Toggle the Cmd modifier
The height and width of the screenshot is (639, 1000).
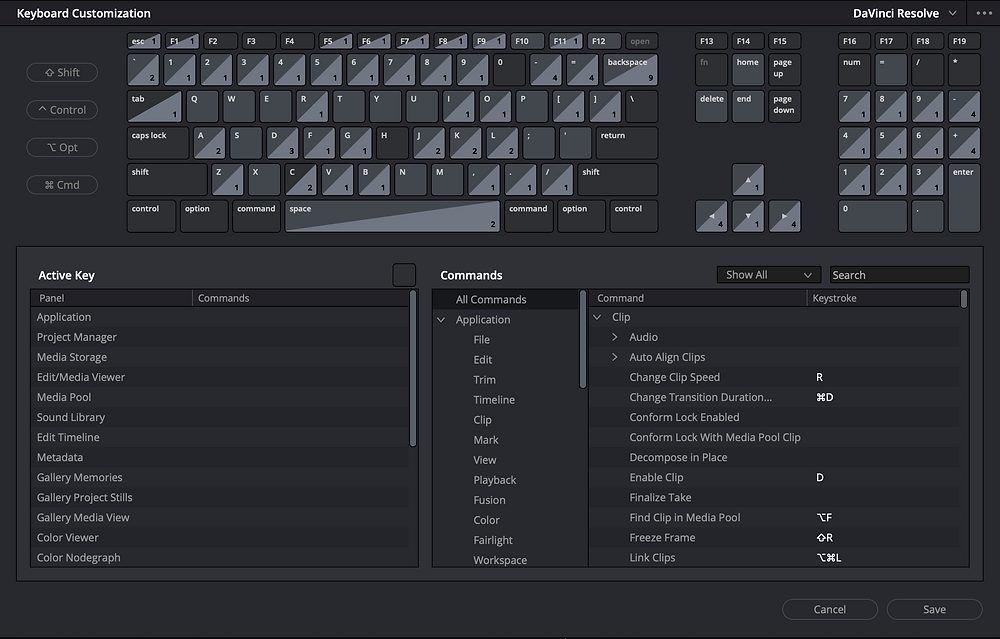[61, 184]
